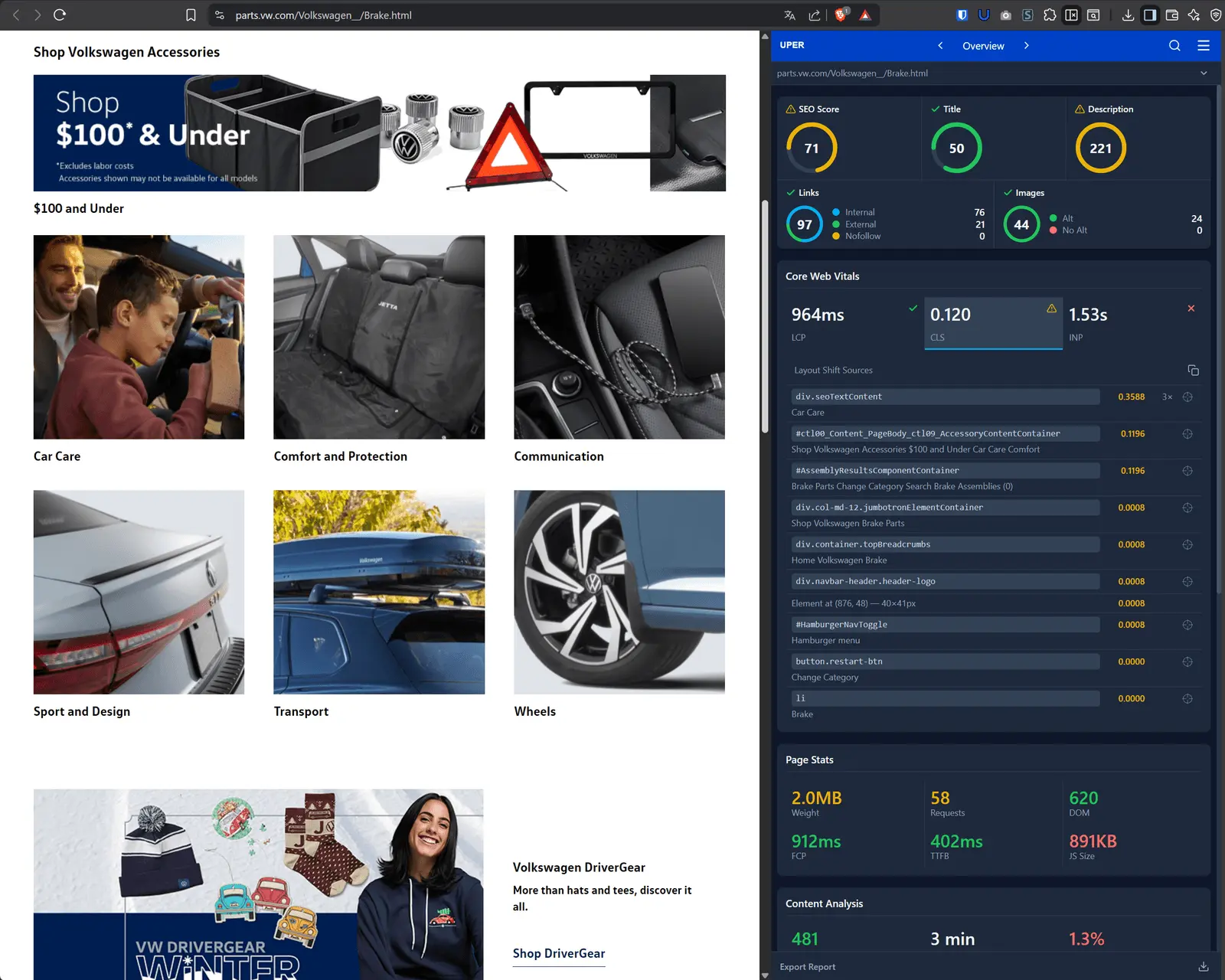
Task: Locate div.seoTextContent with its target icon
Action: click(1187, 397)
